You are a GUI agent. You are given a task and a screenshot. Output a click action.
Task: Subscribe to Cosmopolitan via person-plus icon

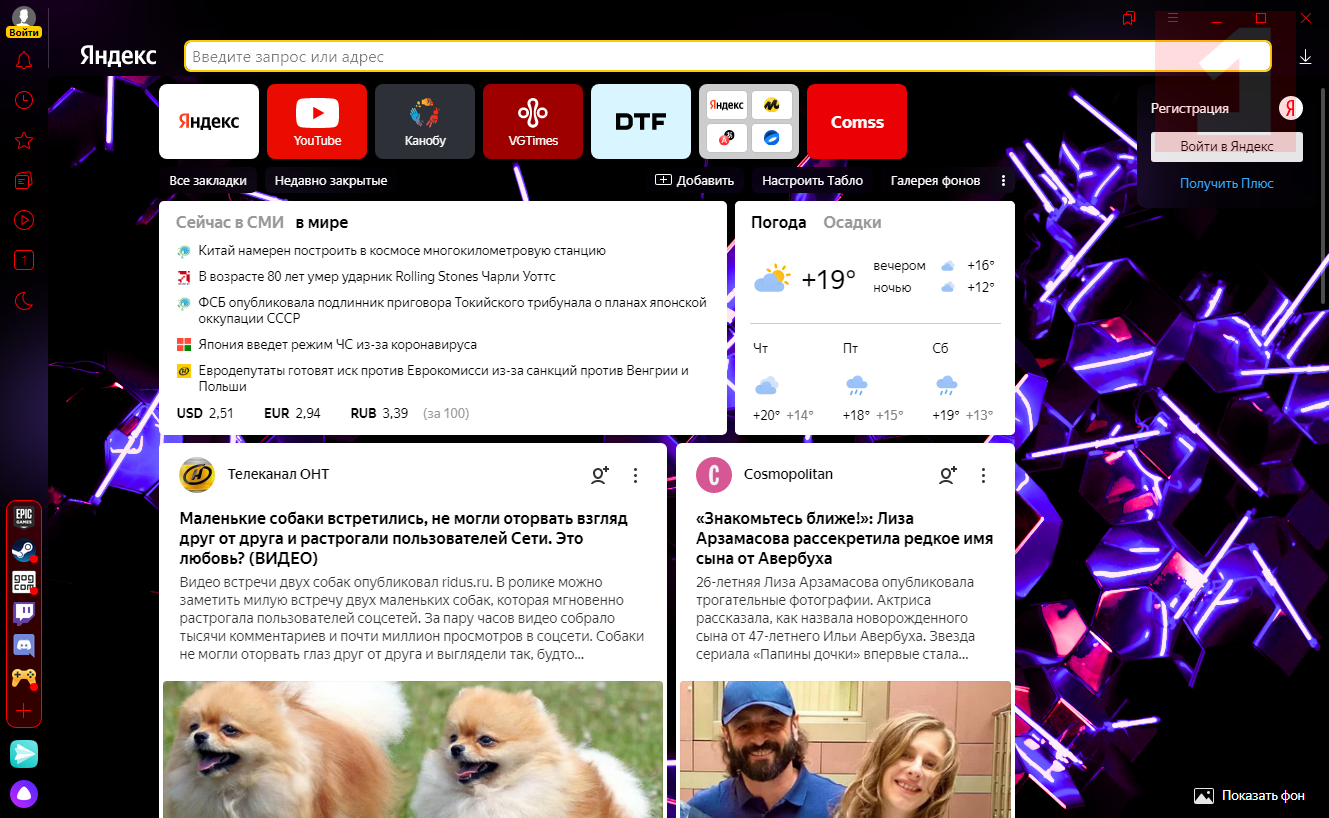click(947, 475)
